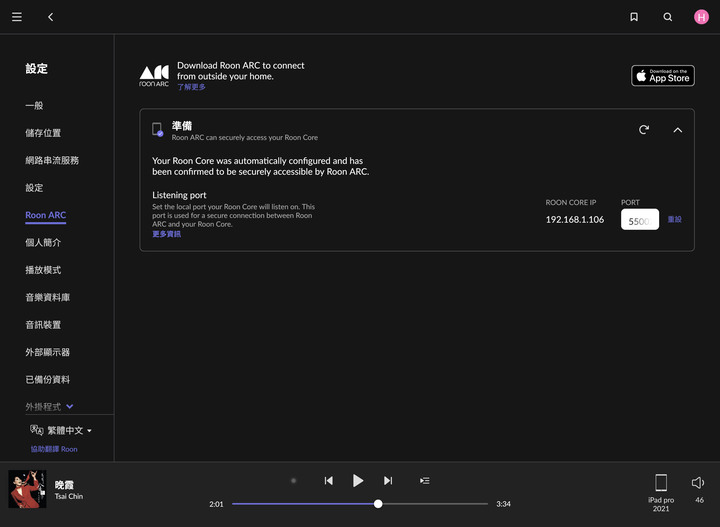The image size is (720, 527).
Task: Click the small dot indicator left of previous
Action: [x=293, y=481]
